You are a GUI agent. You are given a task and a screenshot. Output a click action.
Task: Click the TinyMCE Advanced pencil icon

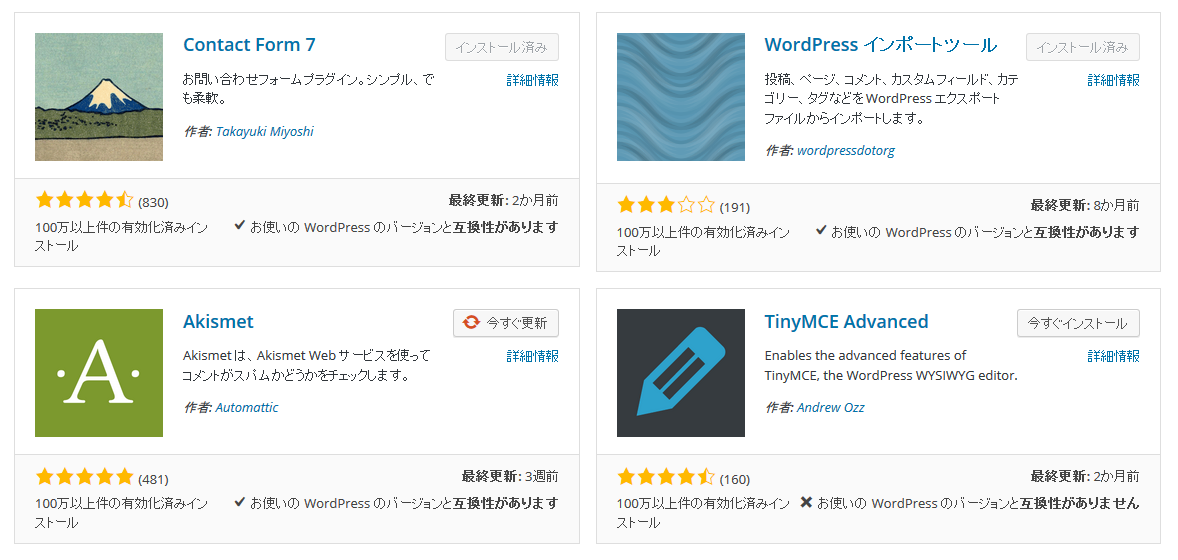pyautogui.click(x=681, y=373)
